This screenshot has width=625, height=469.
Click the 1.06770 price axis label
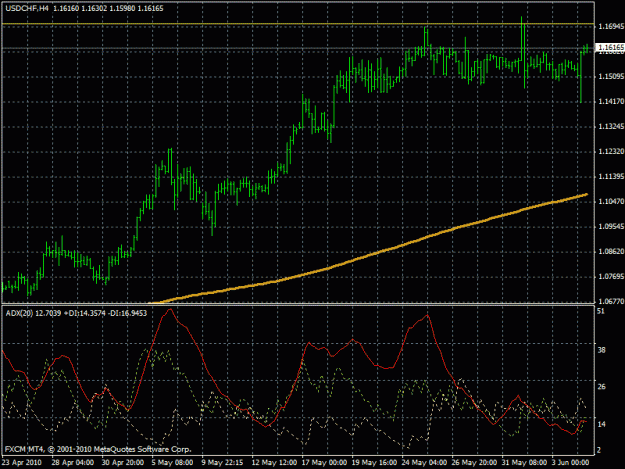610,302
